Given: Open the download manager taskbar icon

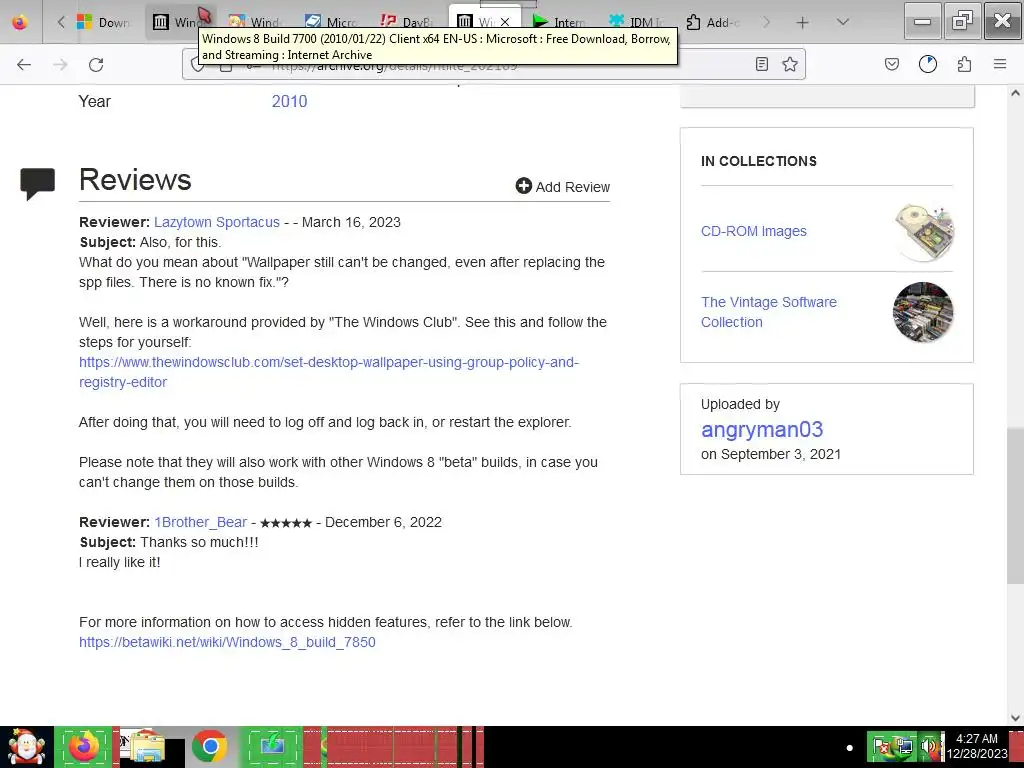Looking at the screenshot, I should [272, 746].
